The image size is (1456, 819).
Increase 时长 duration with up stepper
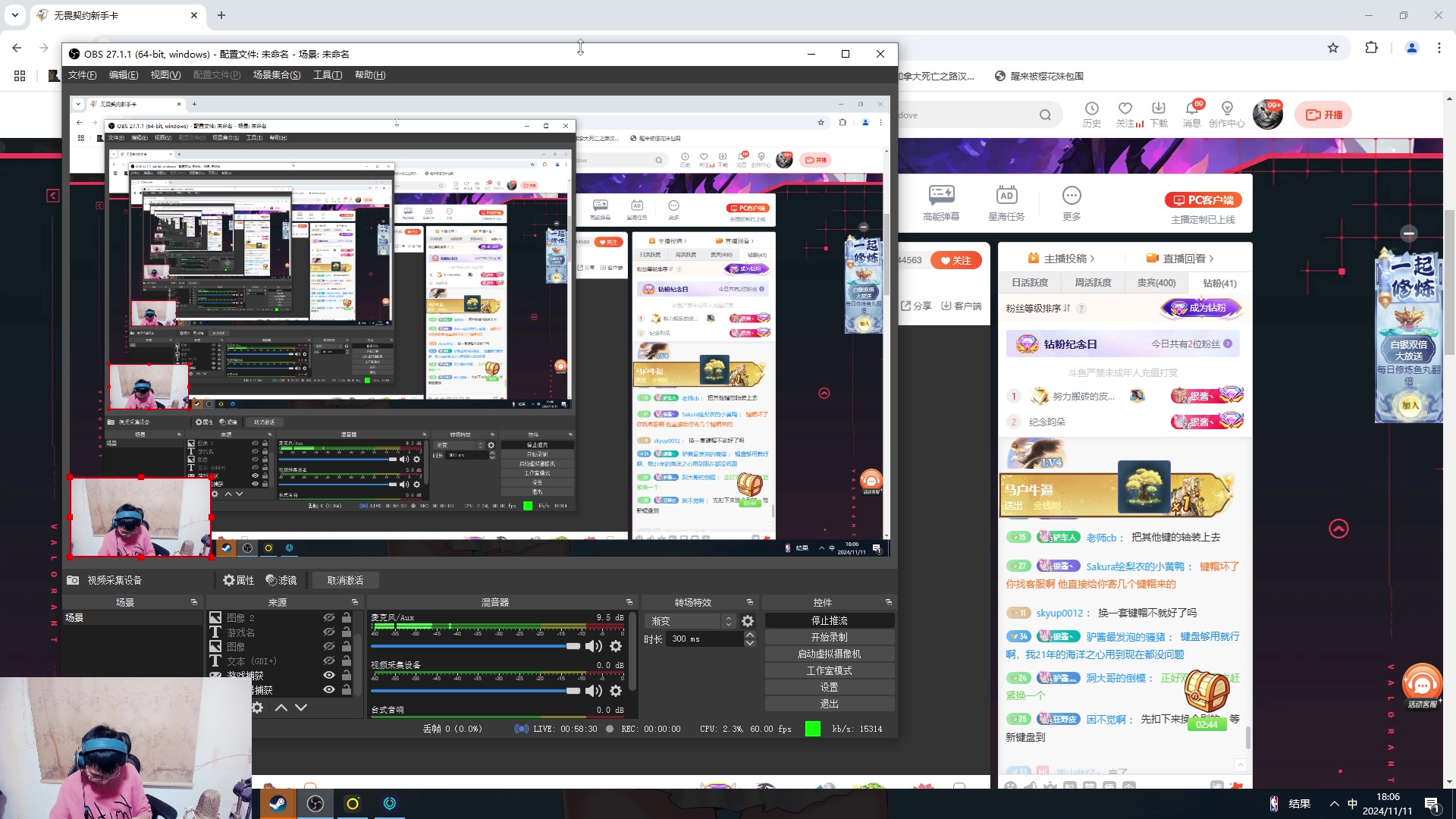(749, 635)
